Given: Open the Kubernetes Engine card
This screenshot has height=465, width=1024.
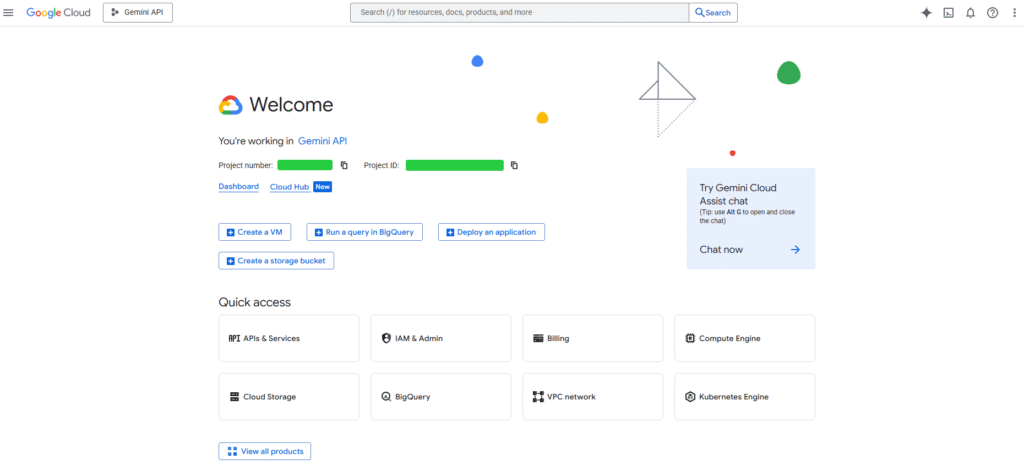Looking at the screenshot, I should click(x=744, y=396).
